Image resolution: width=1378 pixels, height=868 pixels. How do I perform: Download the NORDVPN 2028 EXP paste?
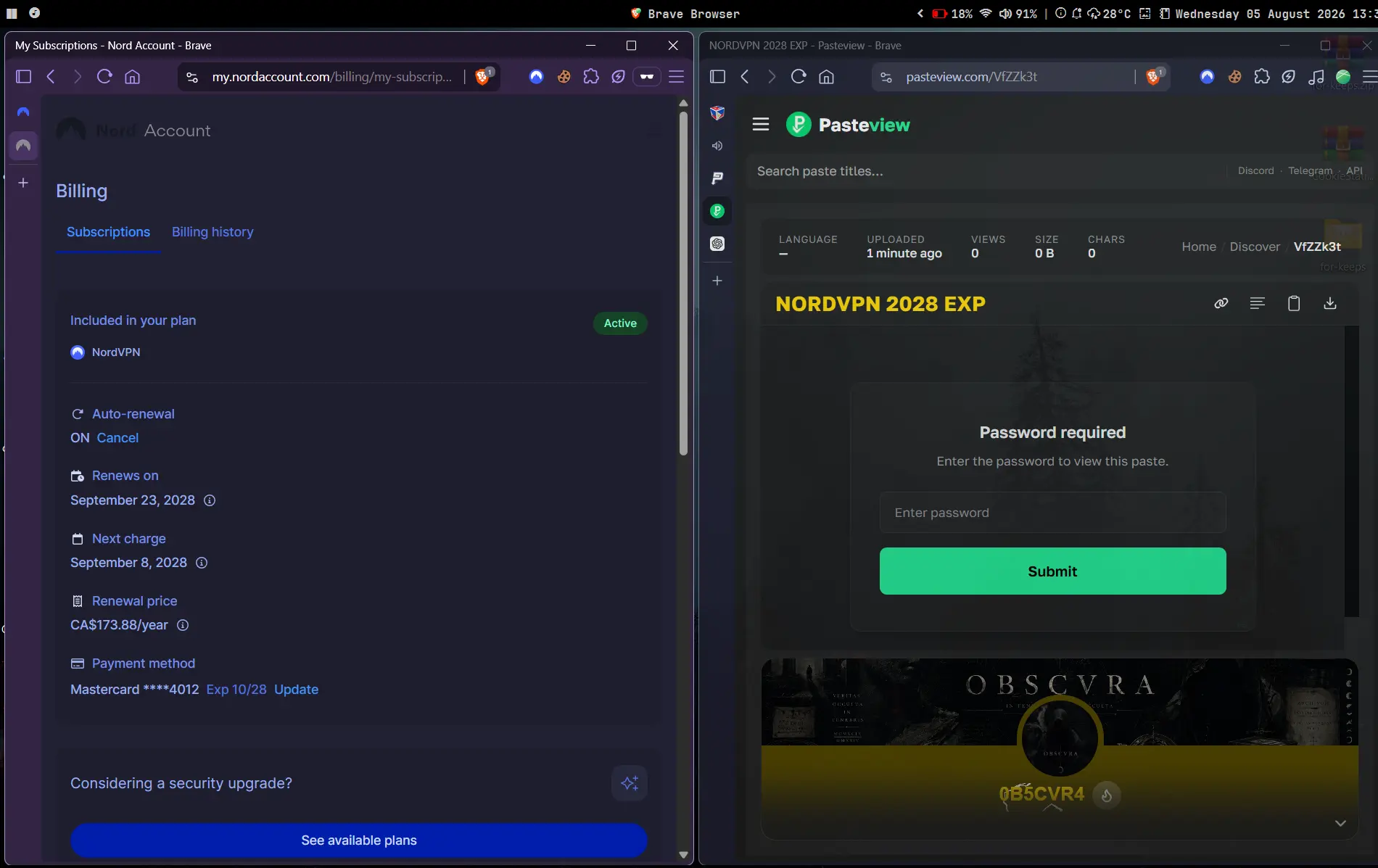click(x=1330, y=303)
